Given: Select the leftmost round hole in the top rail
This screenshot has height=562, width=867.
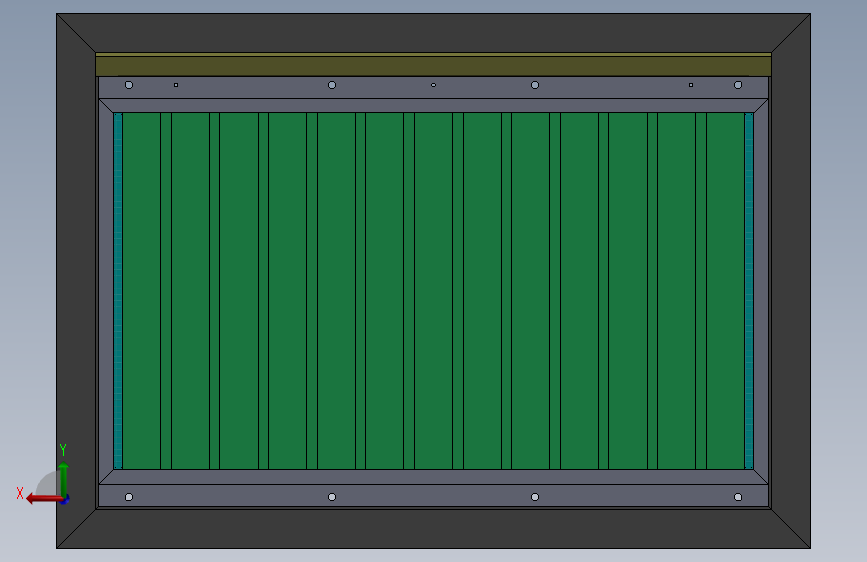Looking at the screenshot, I should click(x=129, y=85).
